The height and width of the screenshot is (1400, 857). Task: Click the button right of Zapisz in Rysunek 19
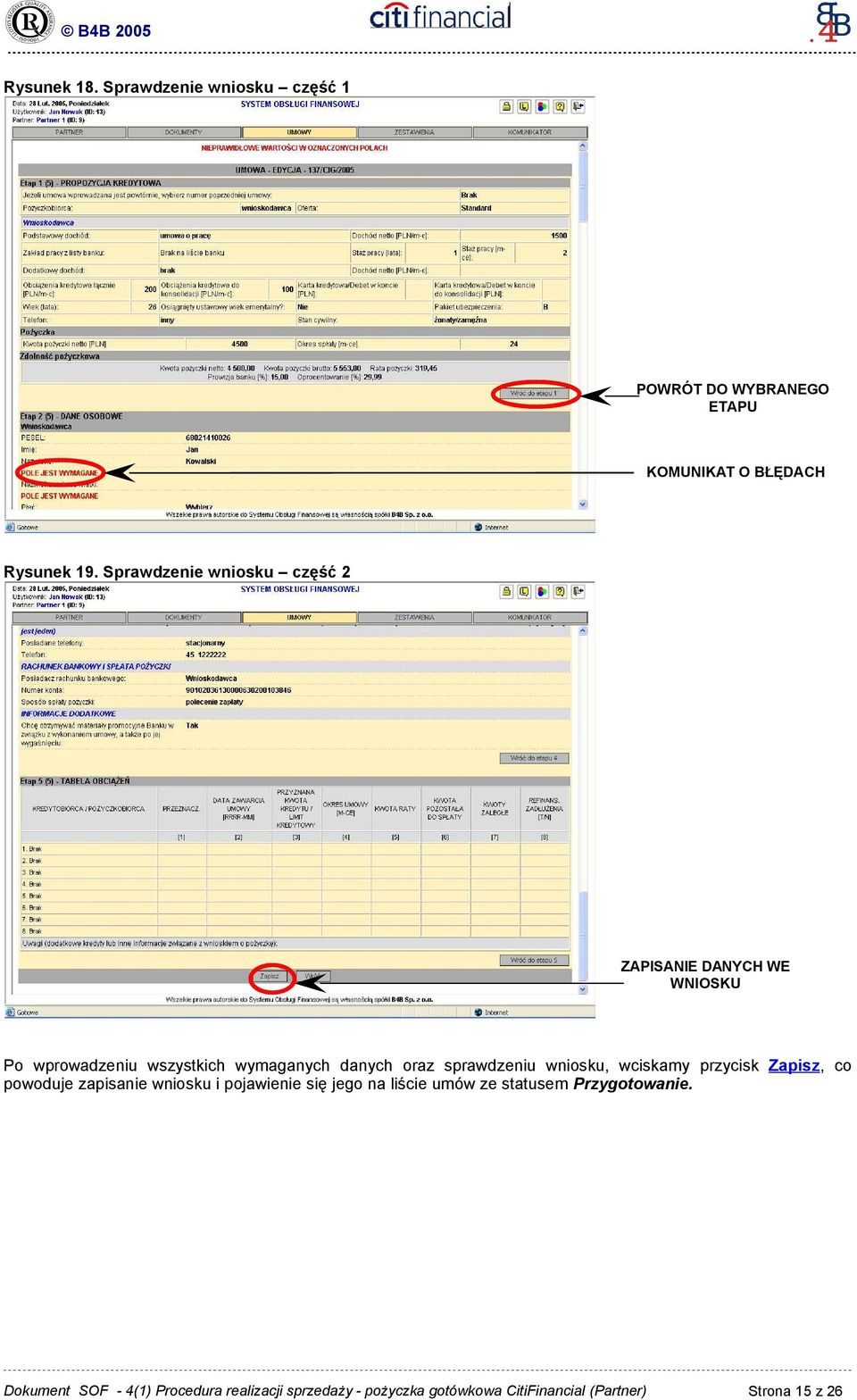click(314, 976)
